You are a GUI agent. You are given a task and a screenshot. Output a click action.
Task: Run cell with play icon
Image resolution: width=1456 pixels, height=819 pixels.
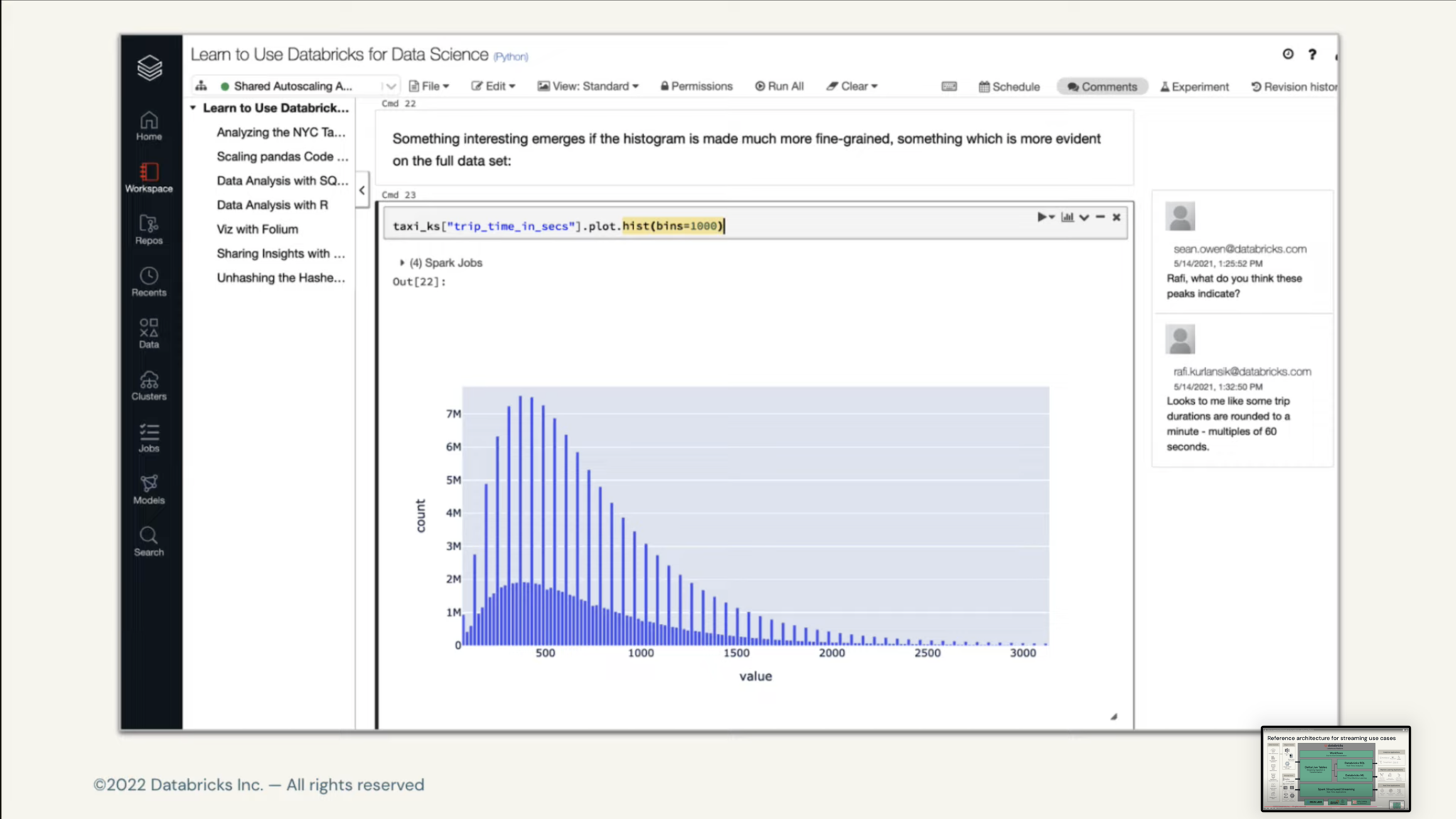pyautogui.click(x=1042, y=217)
